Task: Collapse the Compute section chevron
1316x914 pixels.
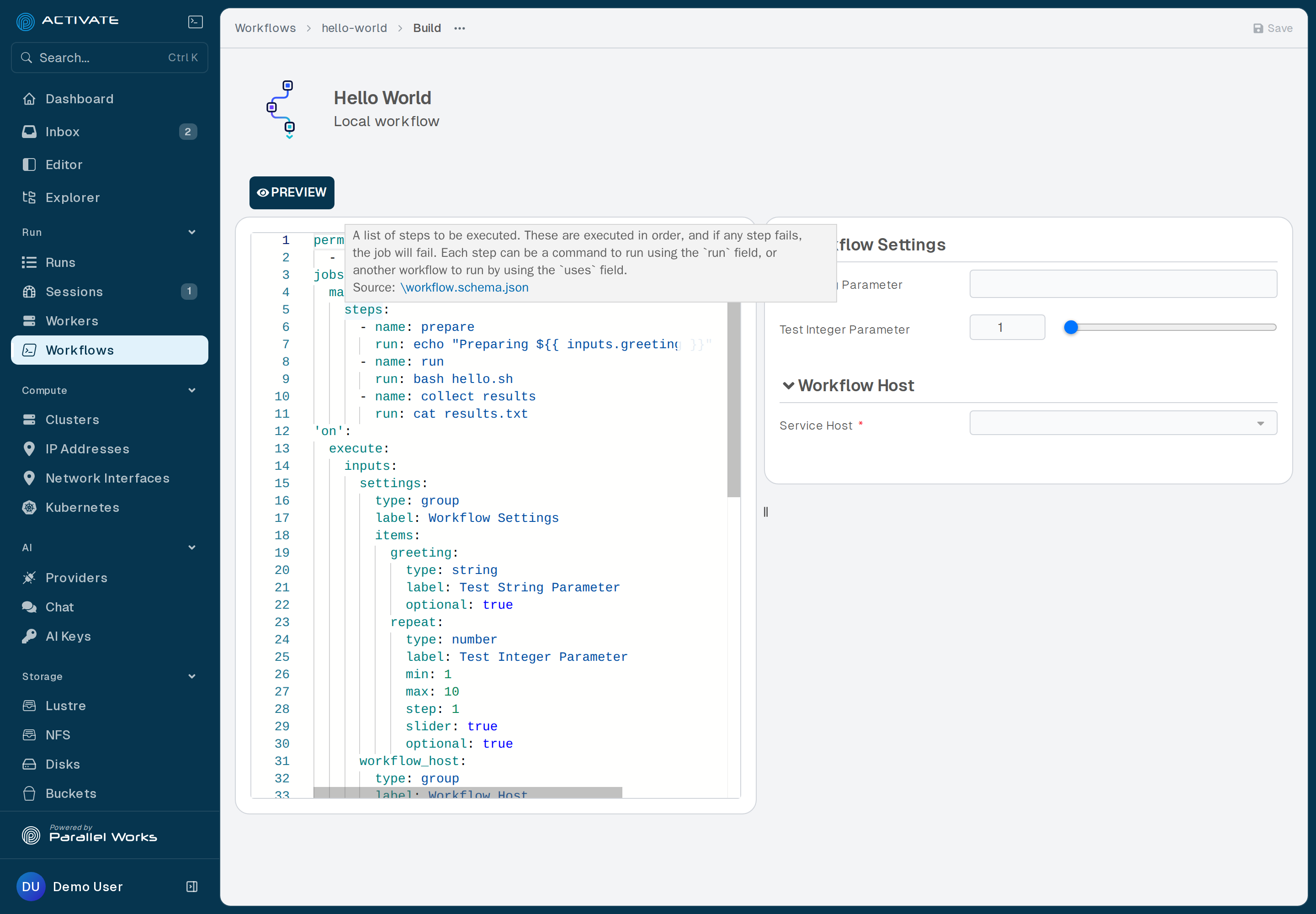Action: pos(192,390)
